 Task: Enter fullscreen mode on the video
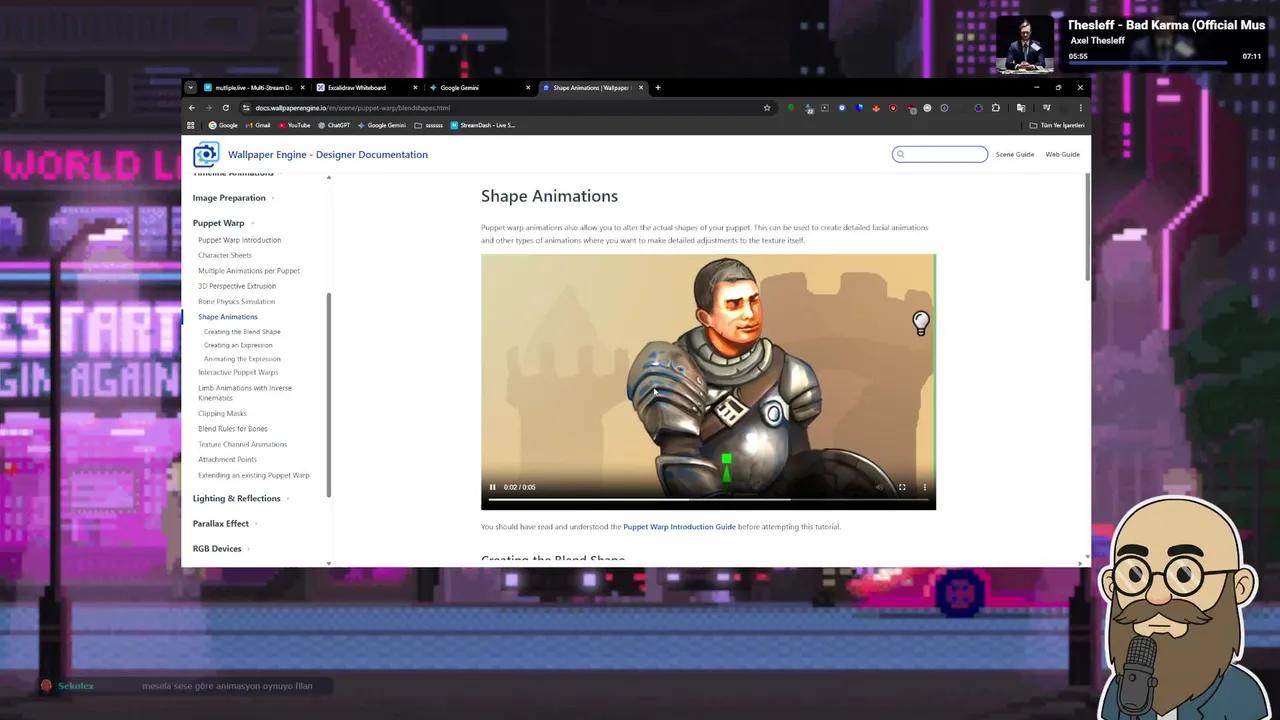click(x=902, y=487)
